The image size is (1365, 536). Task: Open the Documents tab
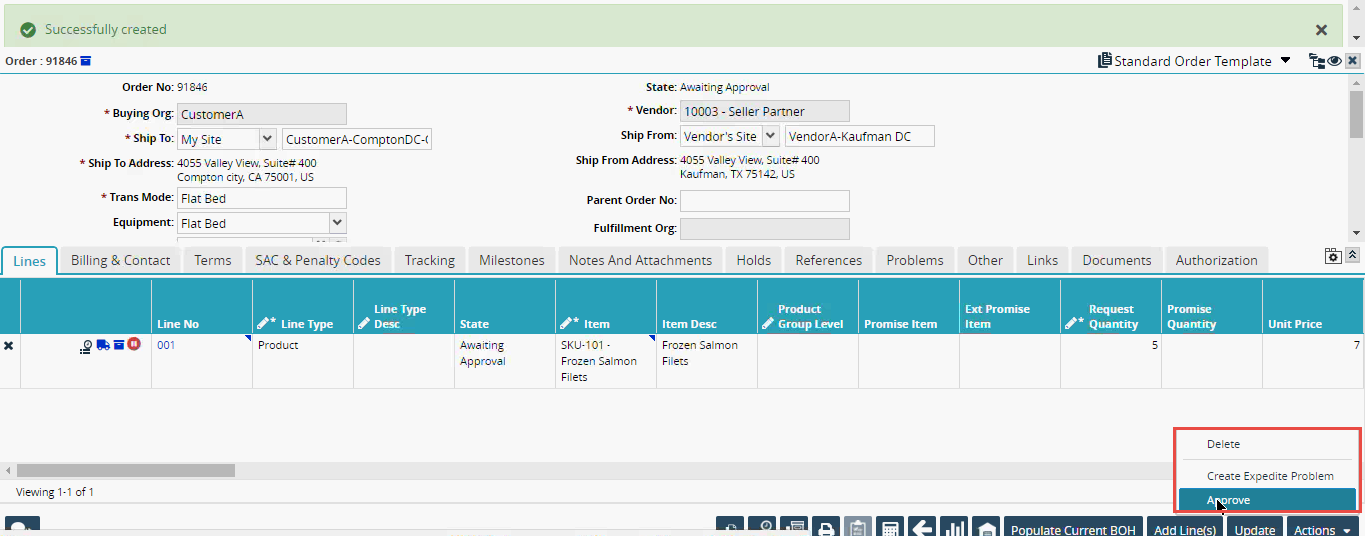click(1117, 260)
